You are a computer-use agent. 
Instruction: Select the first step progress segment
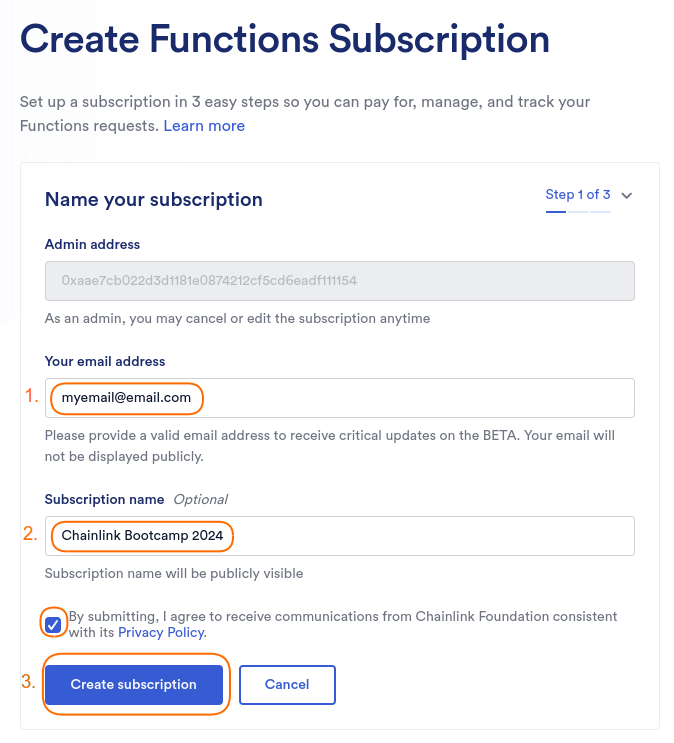click(556, 212)
